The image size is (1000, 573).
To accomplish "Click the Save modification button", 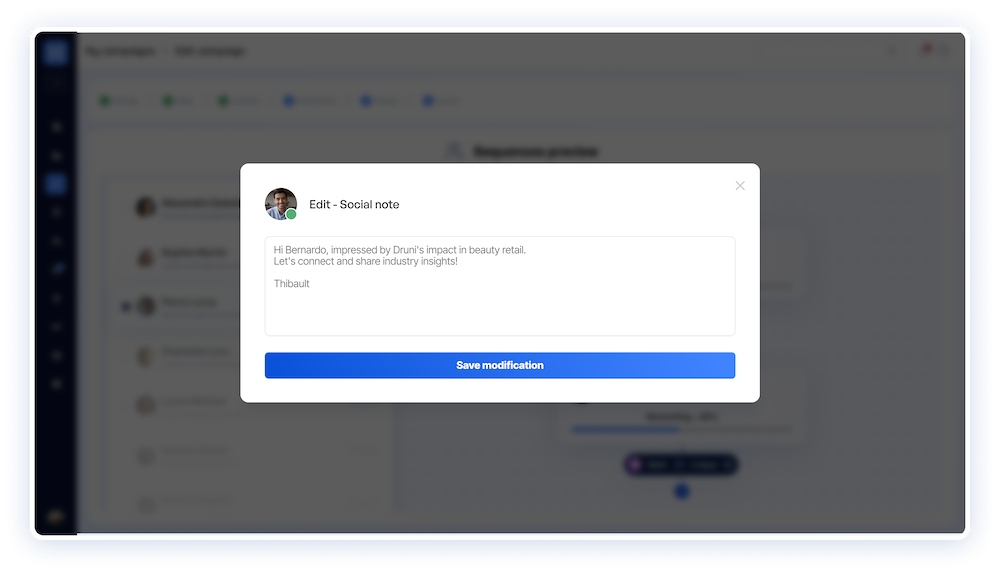I will pos(500,366).
